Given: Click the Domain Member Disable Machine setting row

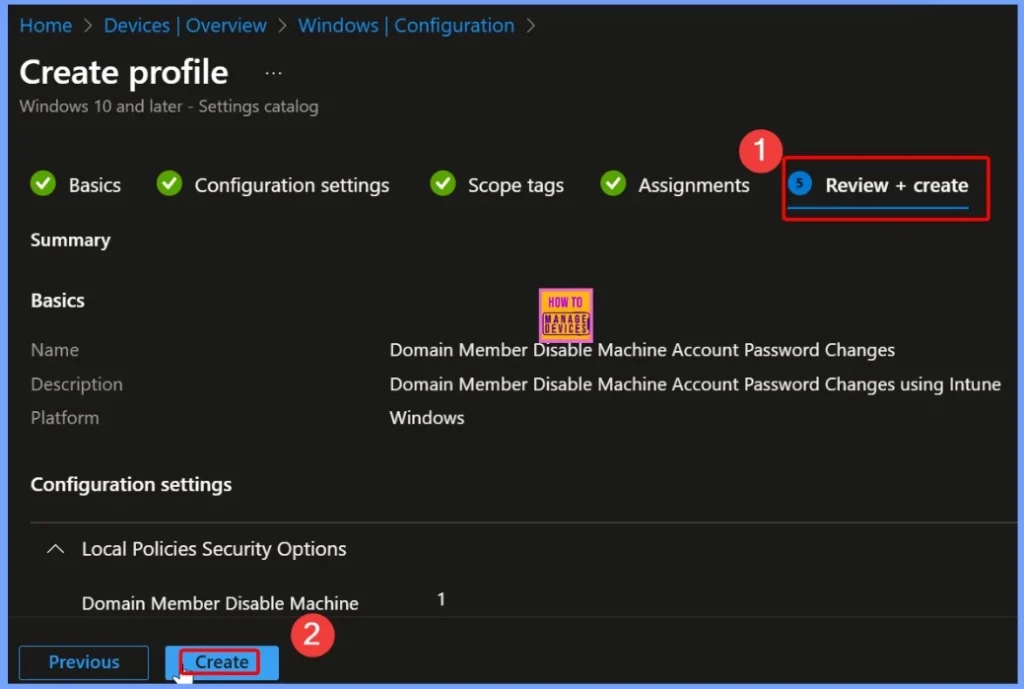Looking at the screenshot, I should 220,603.
